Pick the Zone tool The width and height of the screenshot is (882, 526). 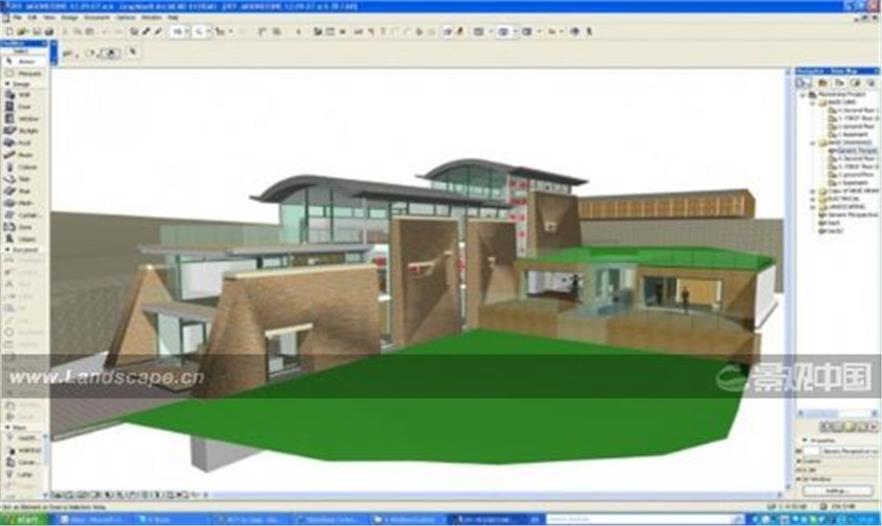(x=22, y=225)
